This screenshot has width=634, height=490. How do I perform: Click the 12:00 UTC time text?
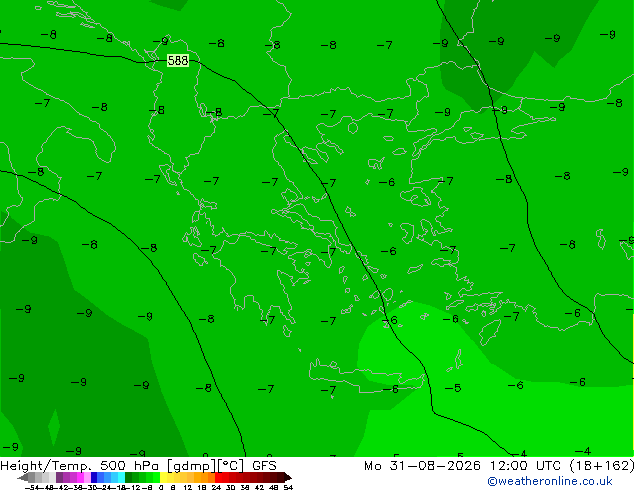coord(525,466)
